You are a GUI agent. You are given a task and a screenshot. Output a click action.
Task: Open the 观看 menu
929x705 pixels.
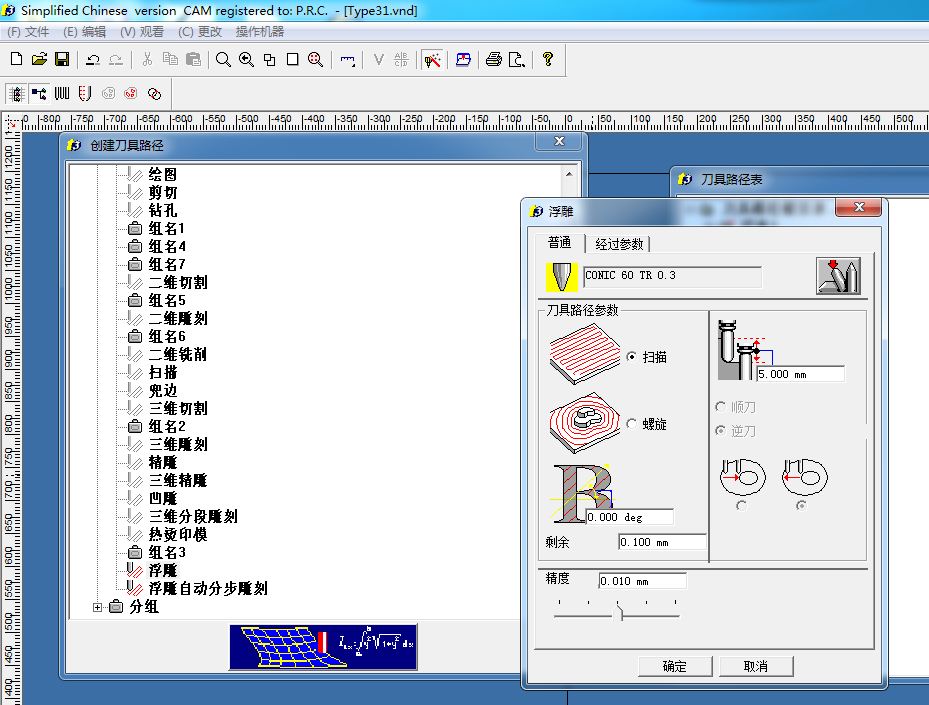[x=142, y=31]
